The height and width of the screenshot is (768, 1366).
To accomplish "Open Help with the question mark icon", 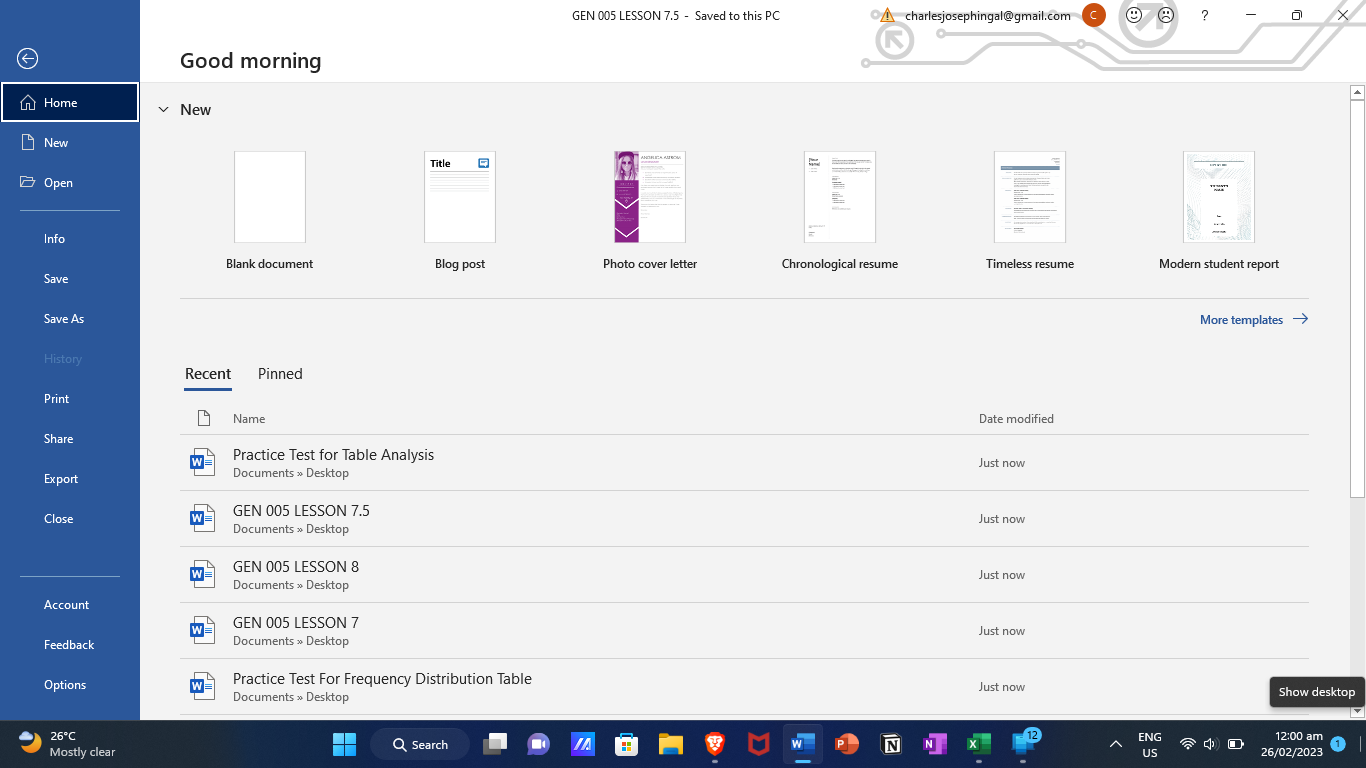I will click(1205, 16).
